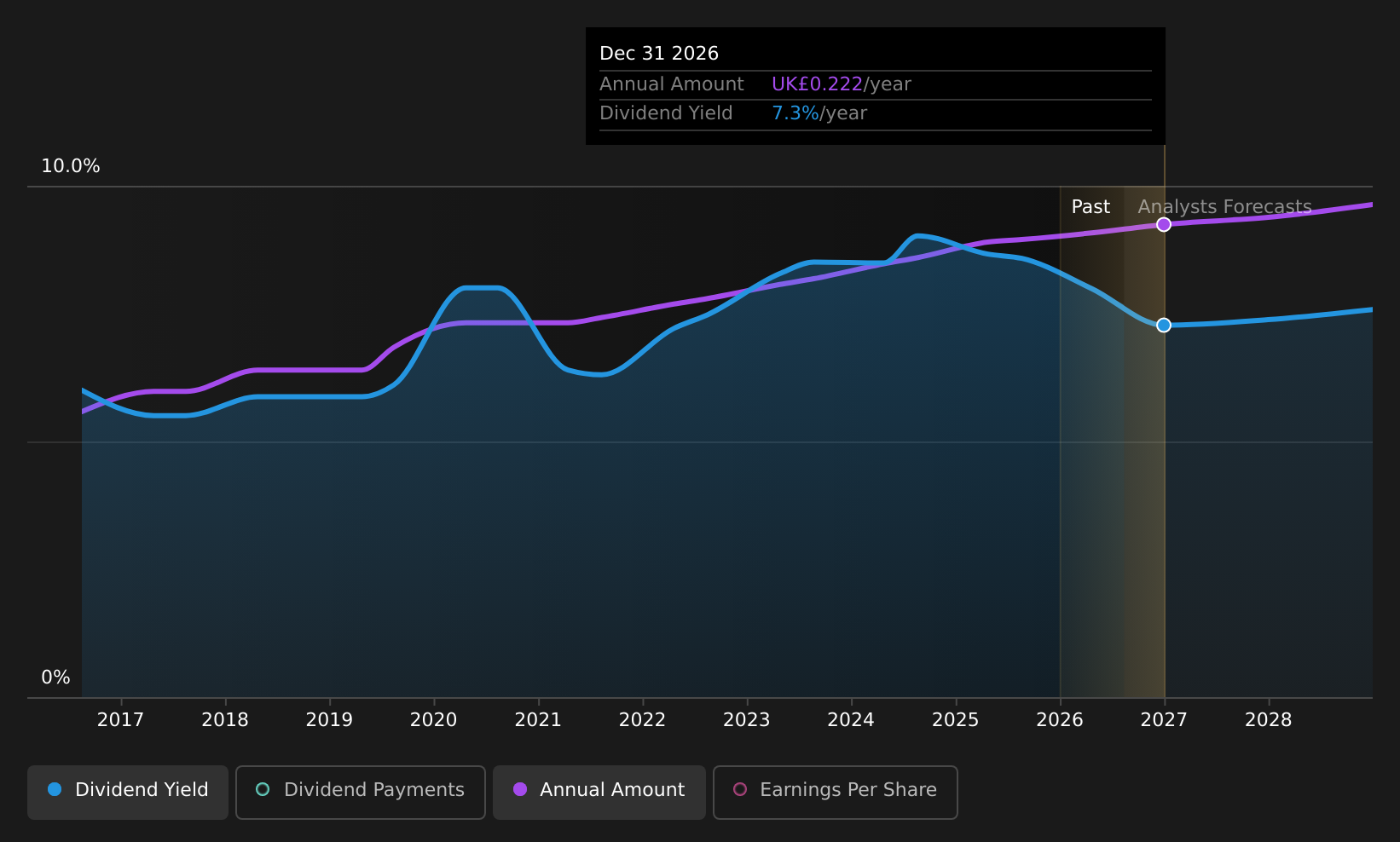Screen dimensions: 1400x842
Task: Toggle the Annual Amount legend button
Action: 599,792
